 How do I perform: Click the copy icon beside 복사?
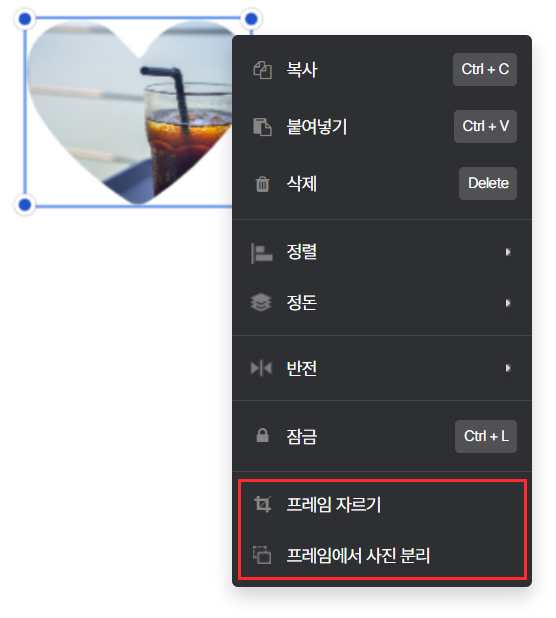(262, 70)
